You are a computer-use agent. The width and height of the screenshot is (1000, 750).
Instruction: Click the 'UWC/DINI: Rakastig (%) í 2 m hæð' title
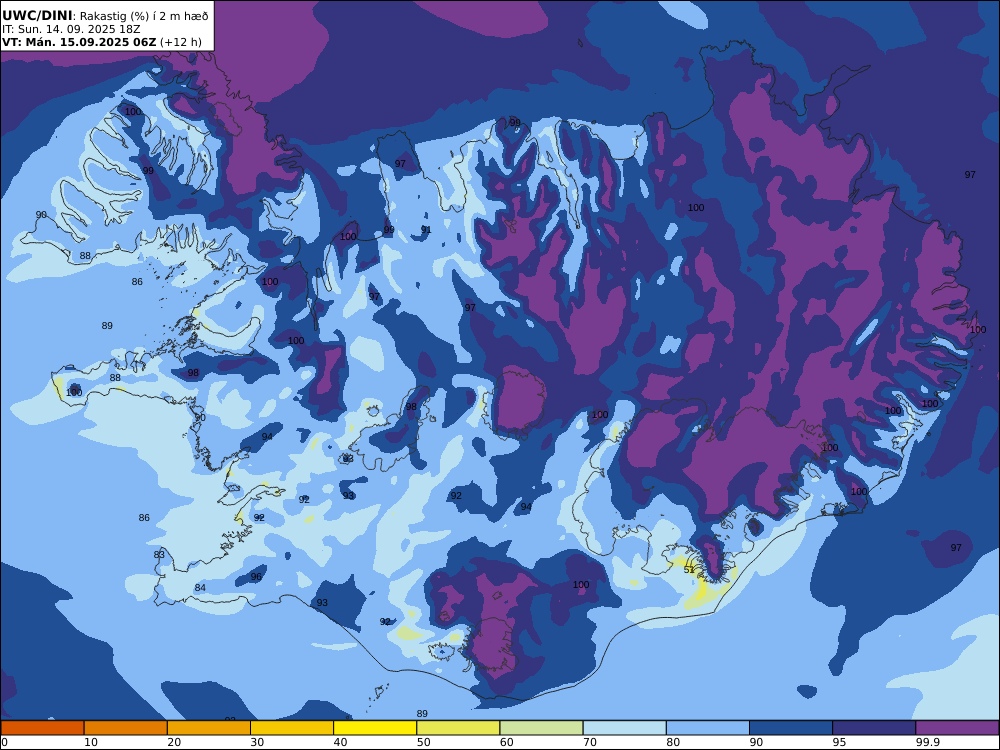105,16
